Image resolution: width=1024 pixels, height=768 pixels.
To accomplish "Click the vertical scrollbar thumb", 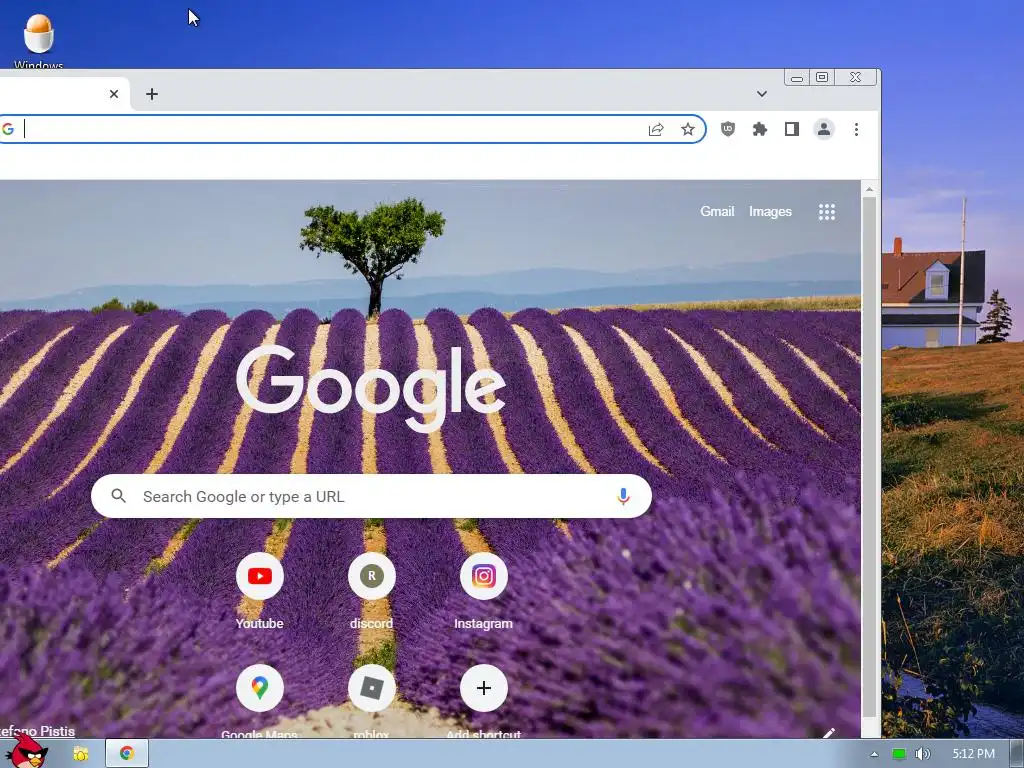I will pos(869,457).
